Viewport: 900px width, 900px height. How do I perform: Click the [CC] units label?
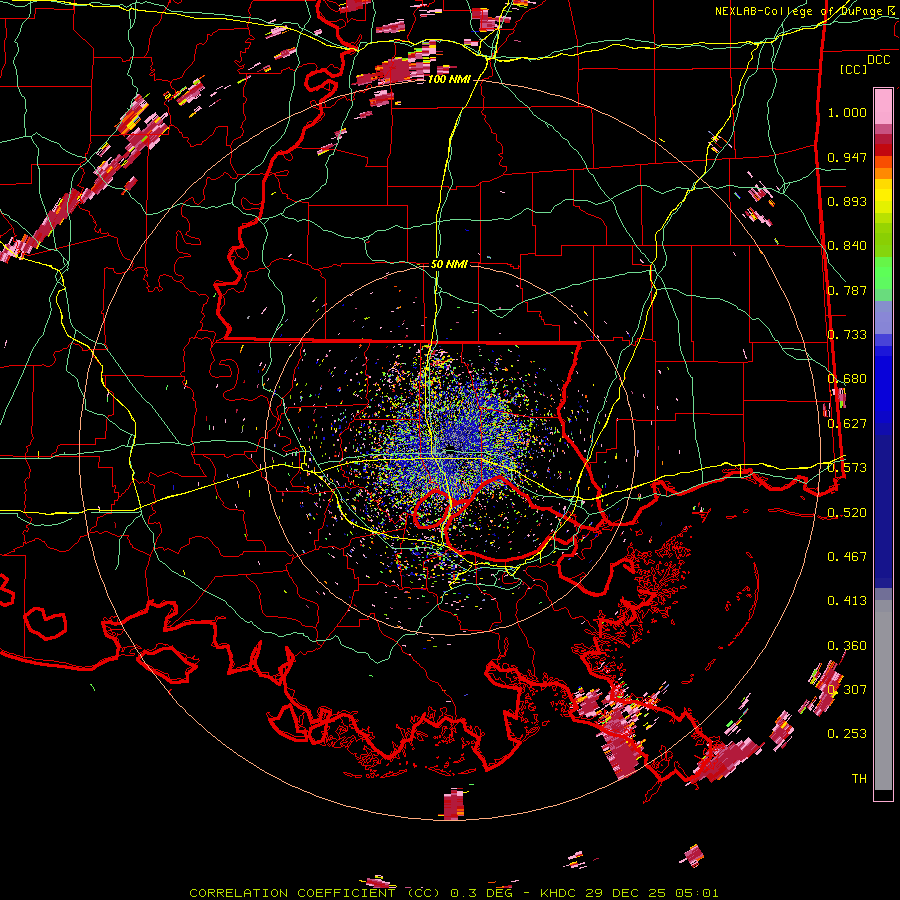click(854, 69)
